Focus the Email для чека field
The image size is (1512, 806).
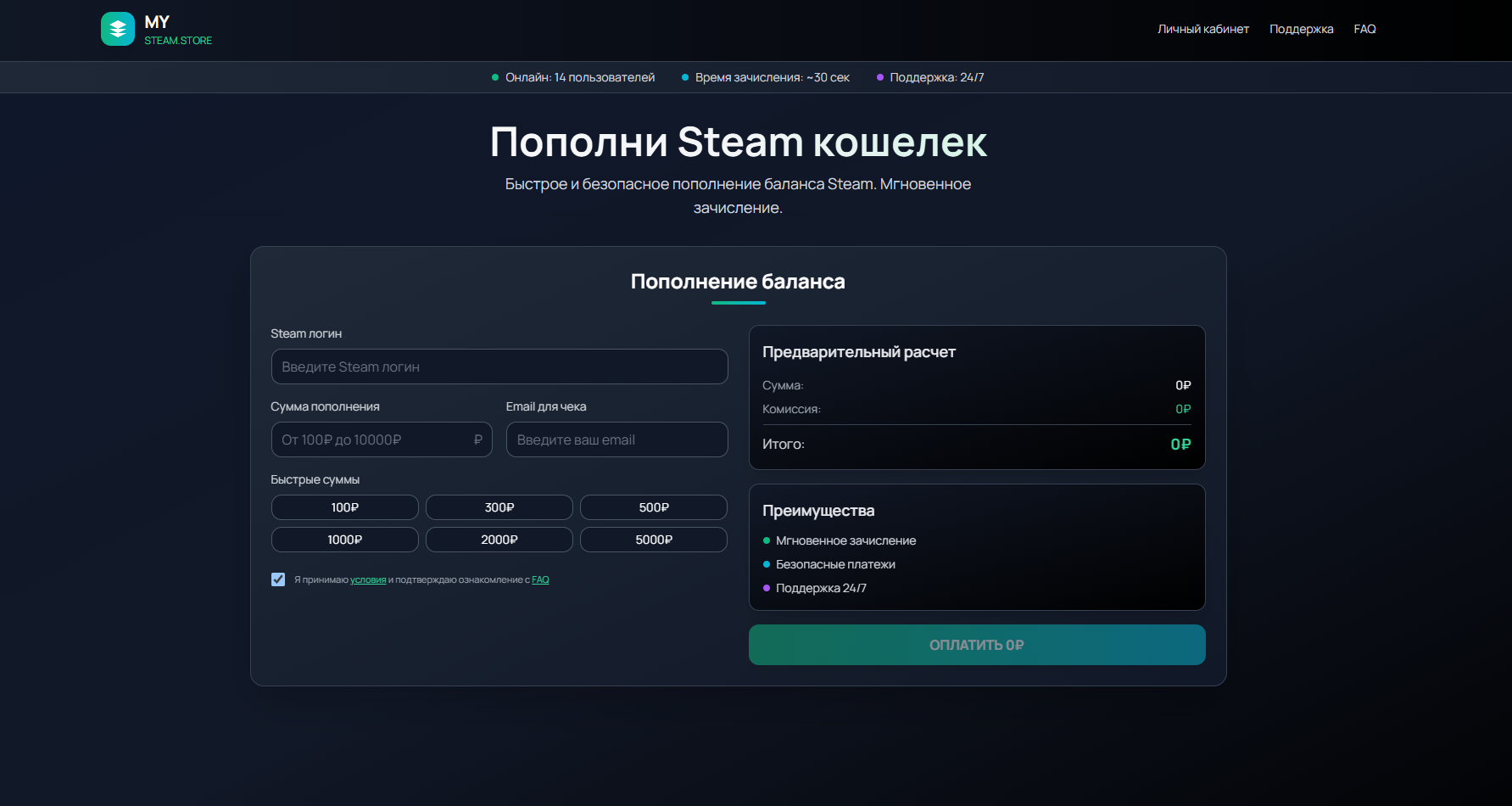(x=617, y=439)
